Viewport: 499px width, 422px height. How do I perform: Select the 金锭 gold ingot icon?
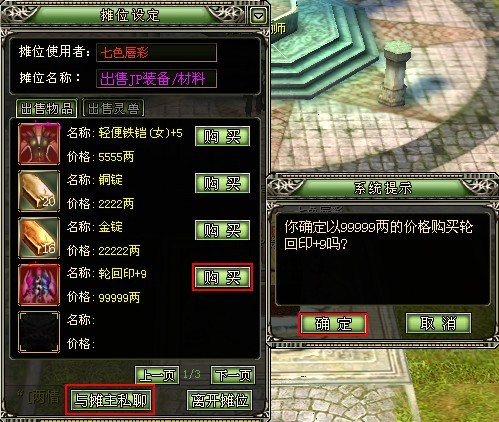tap(39, 238)
